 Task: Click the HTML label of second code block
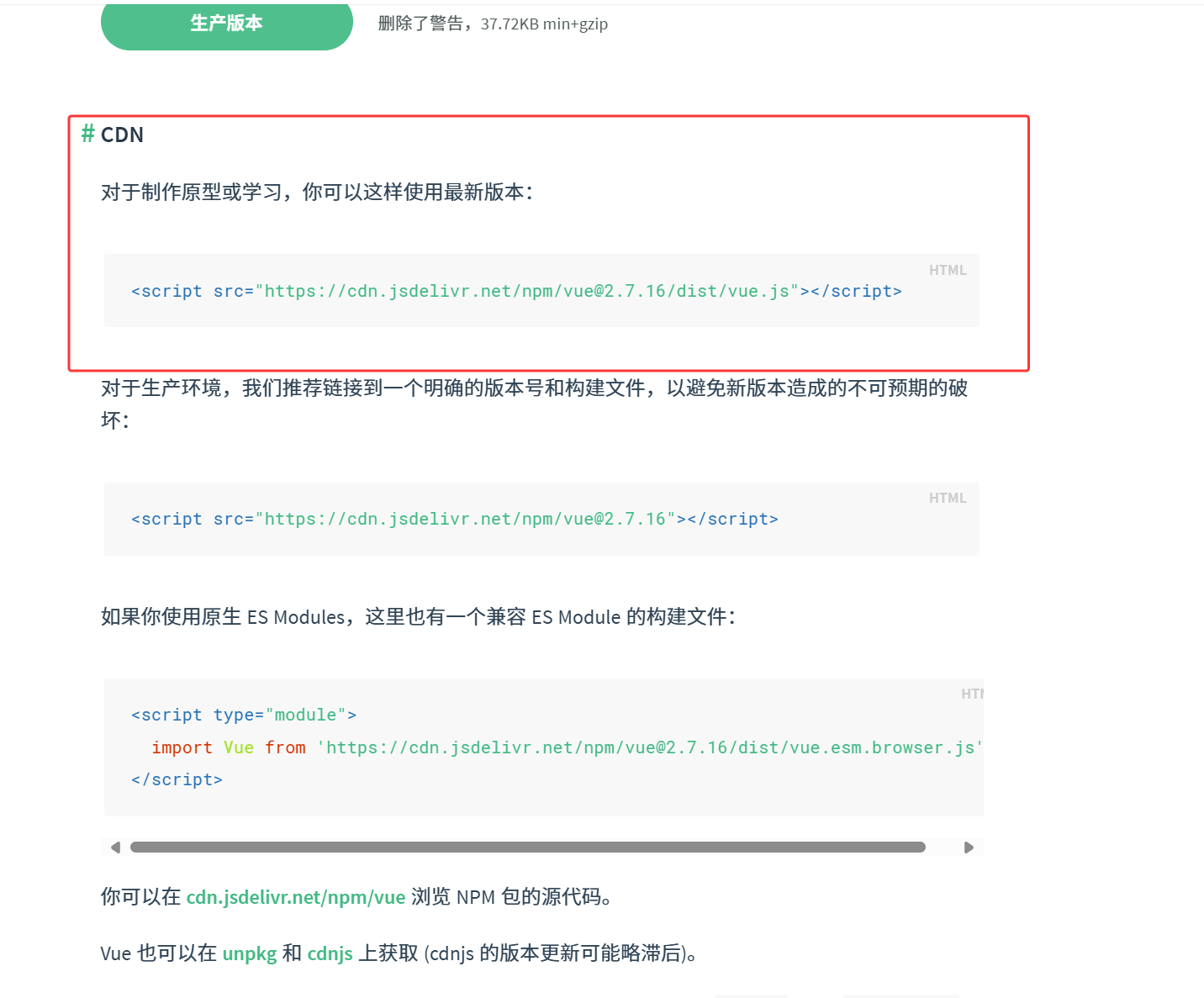click(x=948, y=498)
